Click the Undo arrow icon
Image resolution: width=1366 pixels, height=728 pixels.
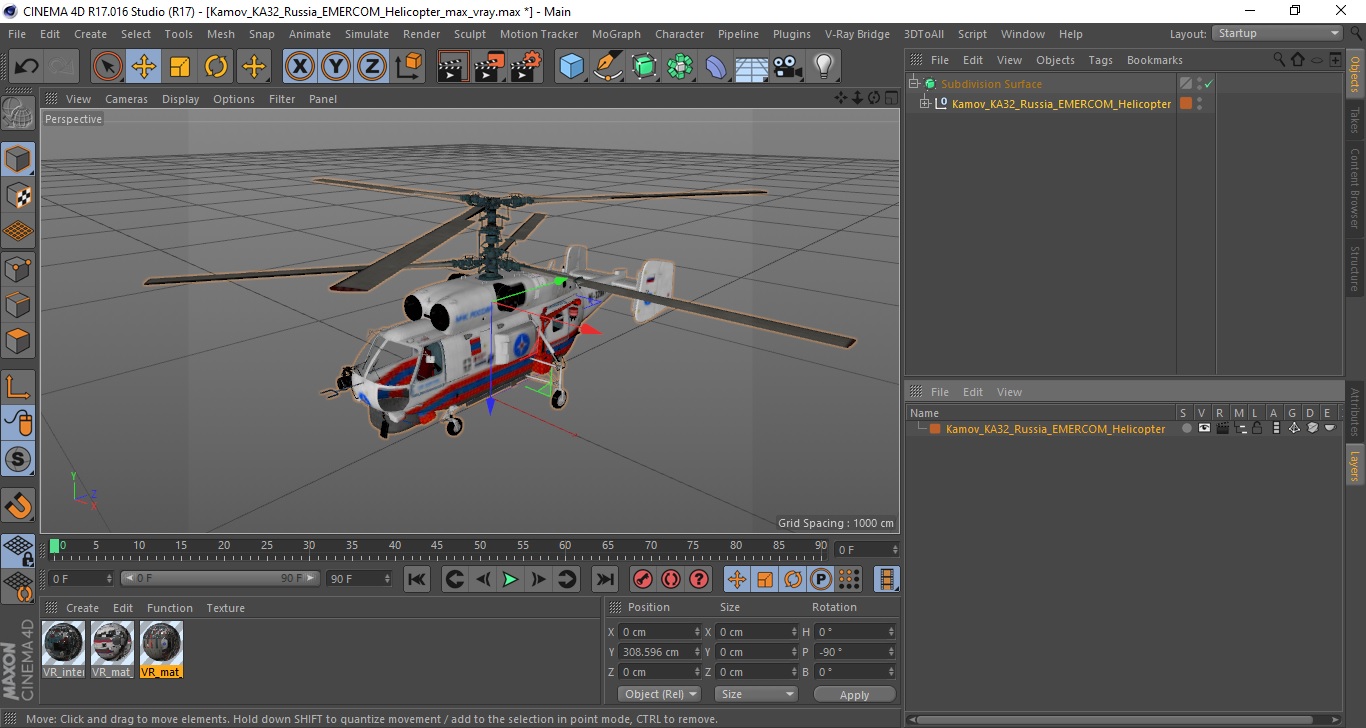pos(27,67)
